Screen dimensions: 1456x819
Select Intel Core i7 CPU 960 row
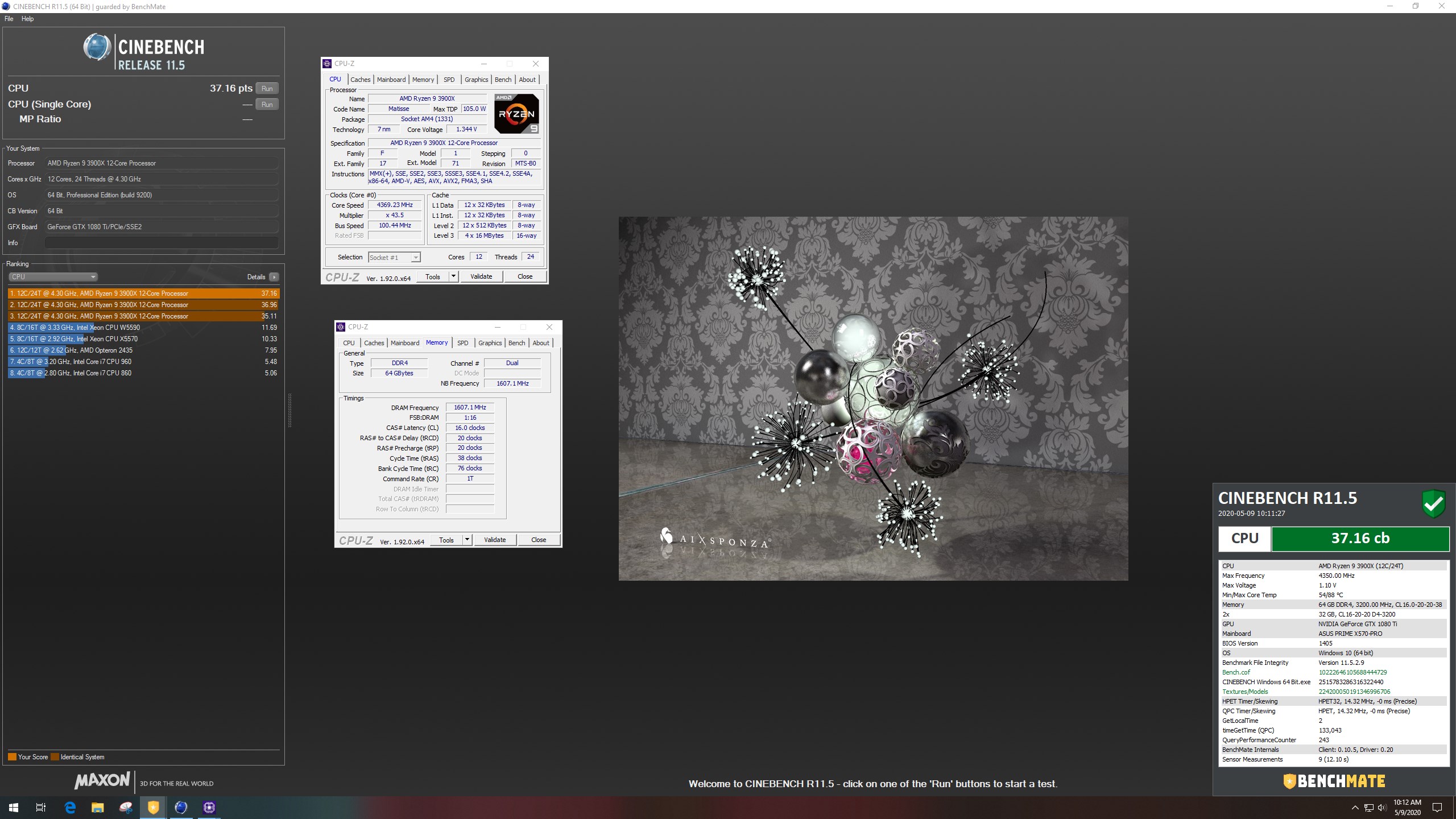point(144,362)
